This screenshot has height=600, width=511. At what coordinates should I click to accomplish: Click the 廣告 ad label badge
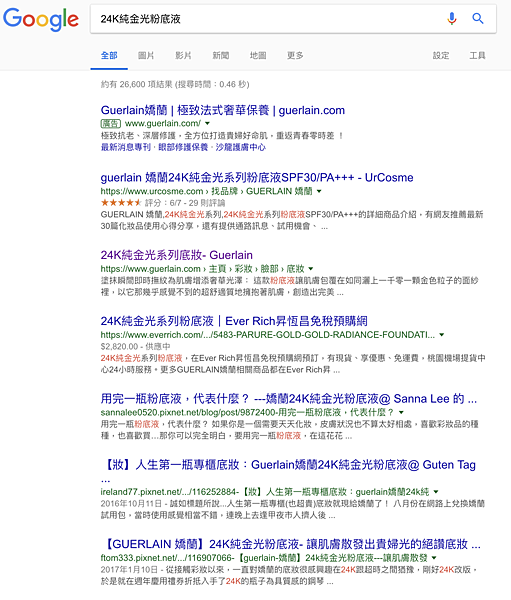point(111,124)
